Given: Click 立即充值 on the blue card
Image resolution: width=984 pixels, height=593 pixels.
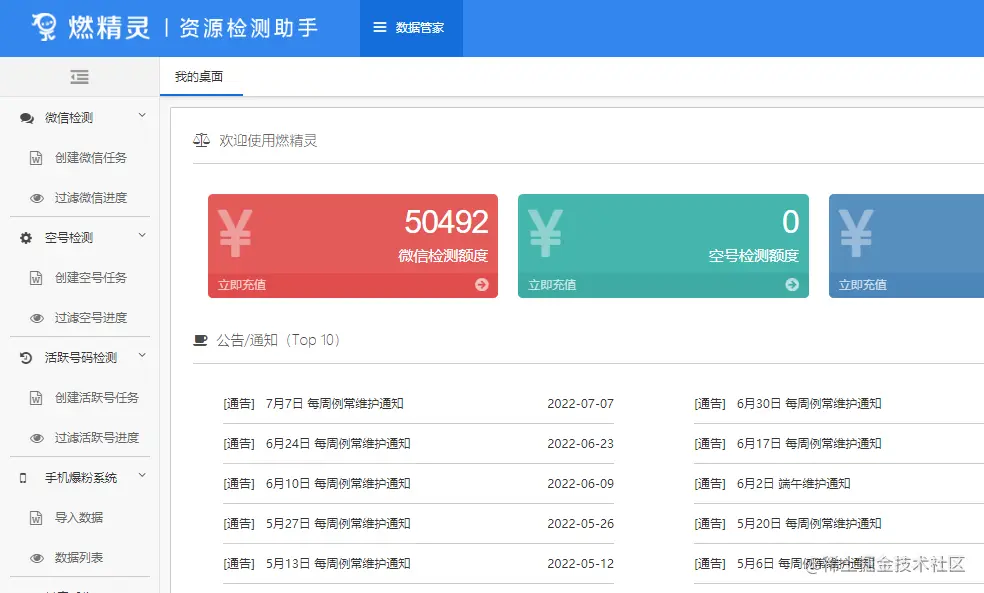Looking at the screenshot, I should pos(862,285).
